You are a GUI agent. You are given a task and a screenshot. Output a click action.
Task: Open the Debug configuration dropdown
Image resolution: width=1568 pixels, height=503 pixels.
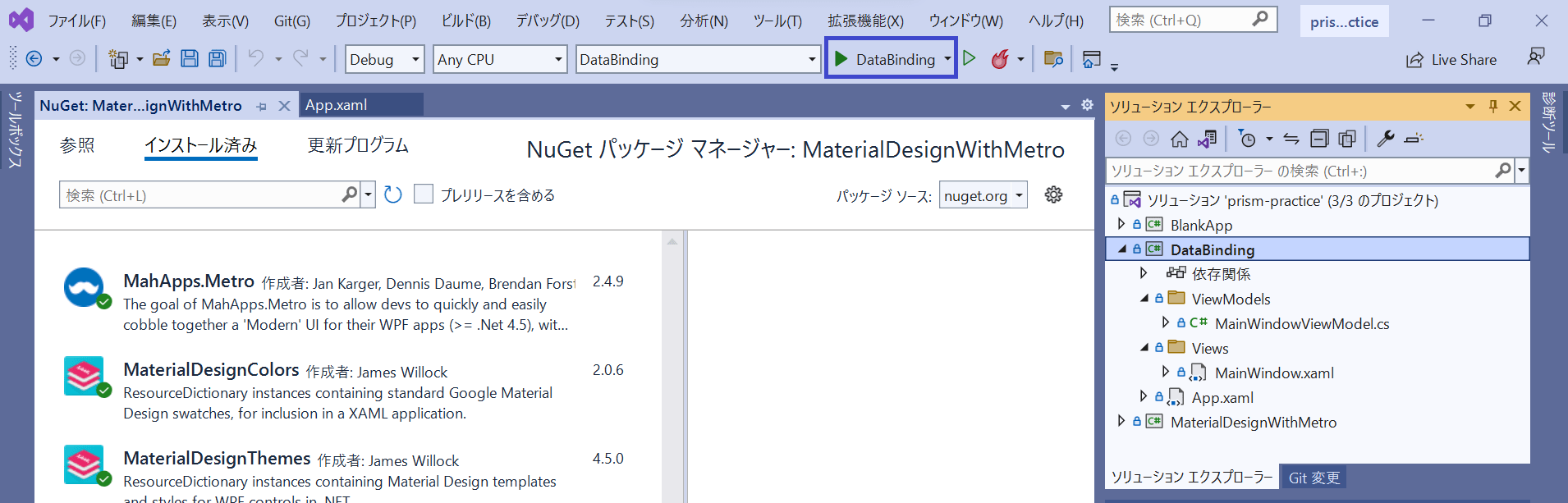384,59
